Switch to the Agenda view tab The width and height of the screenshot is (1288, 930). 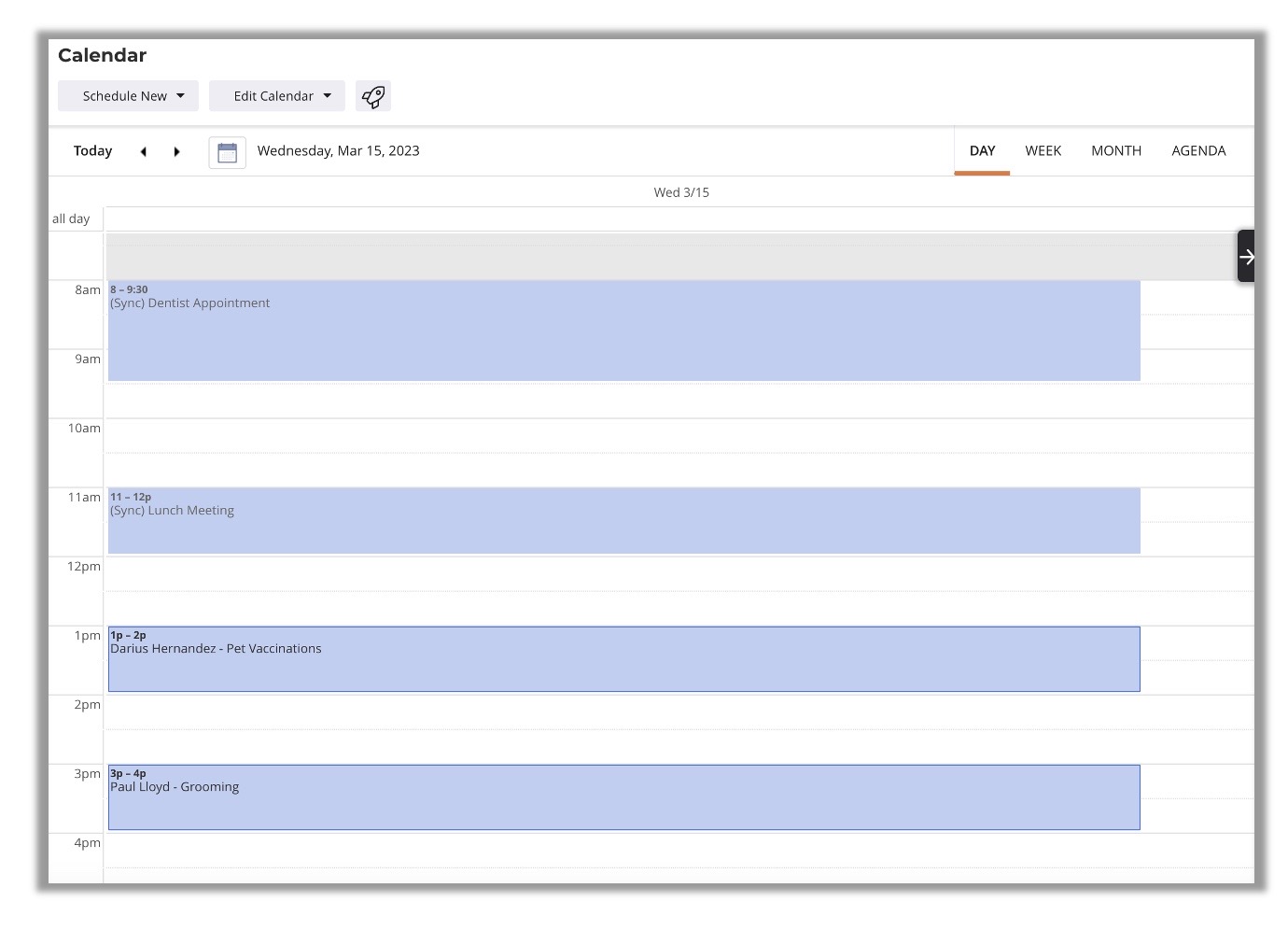pyautogui.click(x=1198, y=151)
